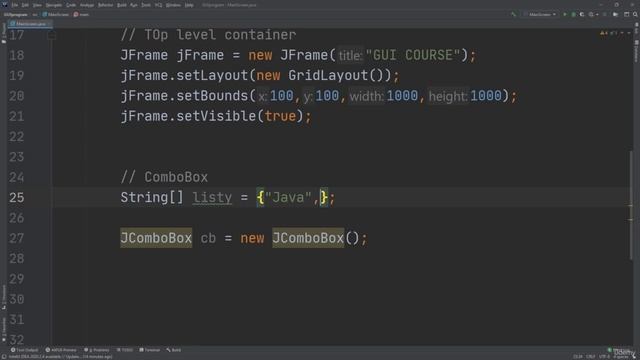Click line number 25 in the gutter

coord(16,198)
